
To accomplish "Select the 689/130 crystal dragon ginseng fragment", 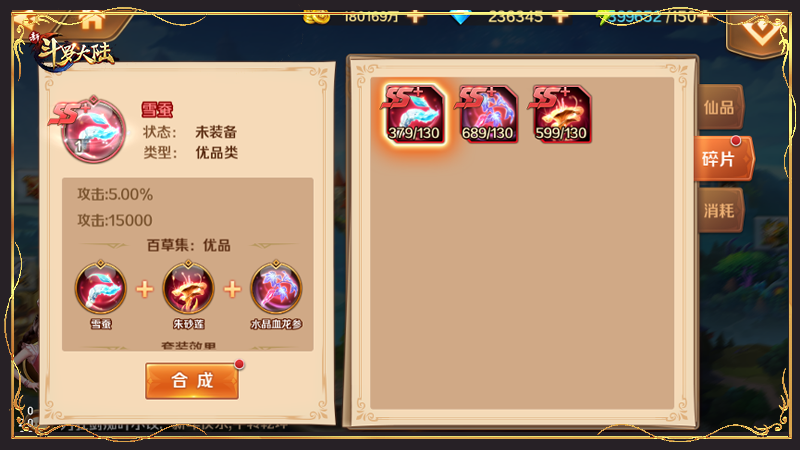I will 487,114.
